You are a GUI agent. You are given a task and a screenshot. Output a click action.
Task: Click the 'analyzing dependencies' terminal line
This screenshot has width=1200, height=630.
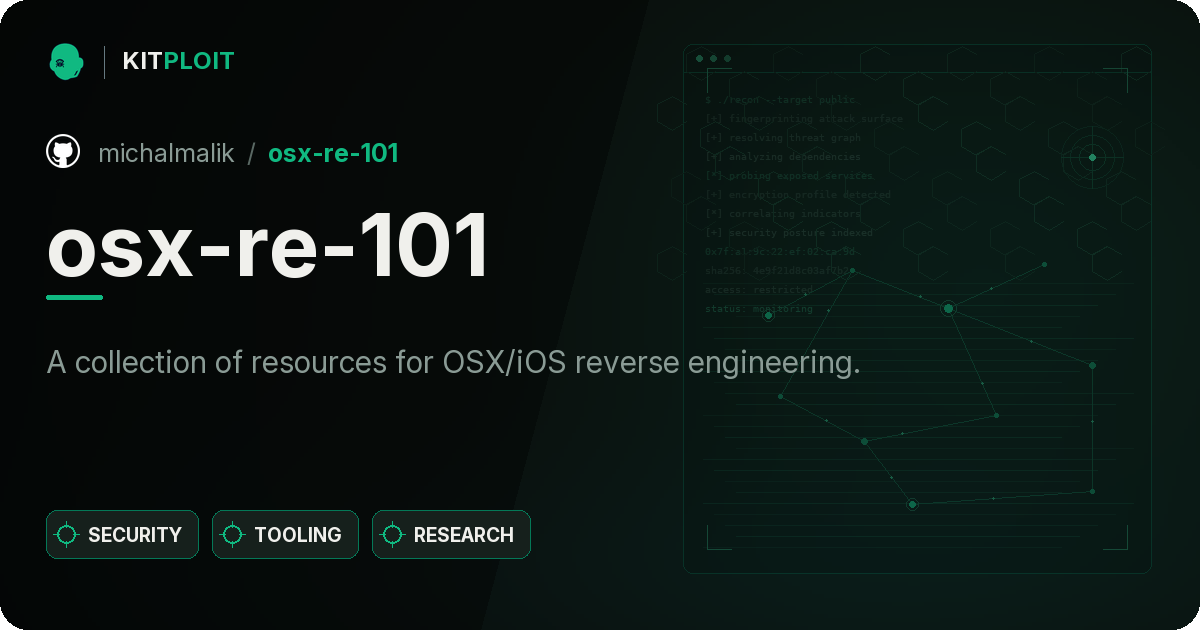tap(782, 157)
